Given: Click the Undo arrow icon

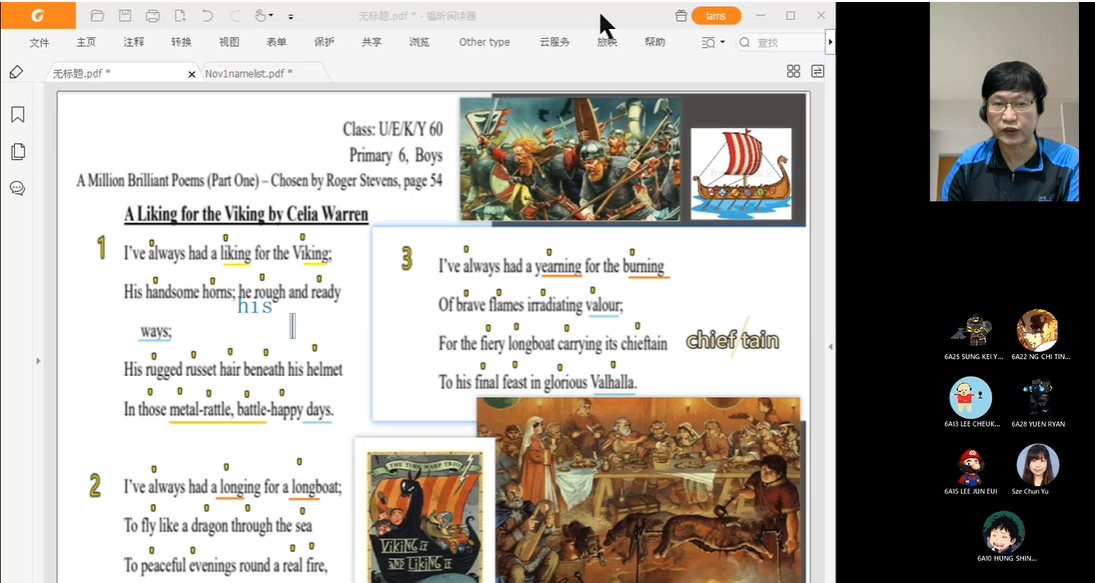Looking at the screenshot, I should tap(207, 15).
